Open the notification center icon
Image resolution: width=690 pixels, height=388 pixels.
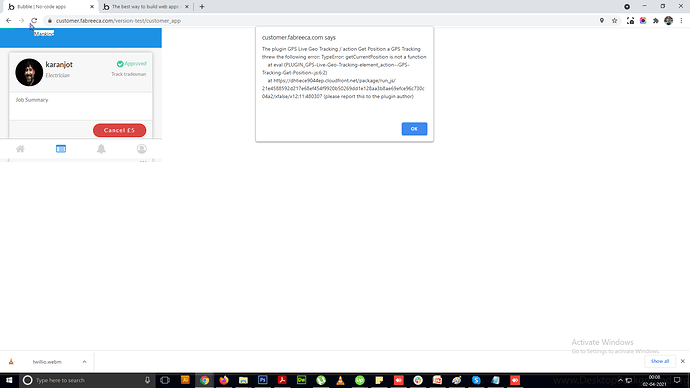point(677,380)
